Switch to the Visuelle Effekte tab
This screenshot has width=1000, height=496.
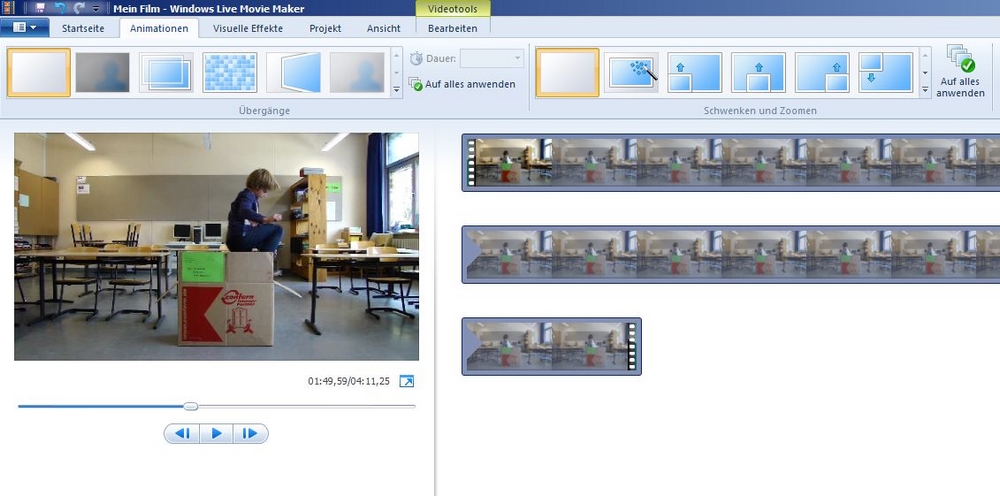coord(247,29)
